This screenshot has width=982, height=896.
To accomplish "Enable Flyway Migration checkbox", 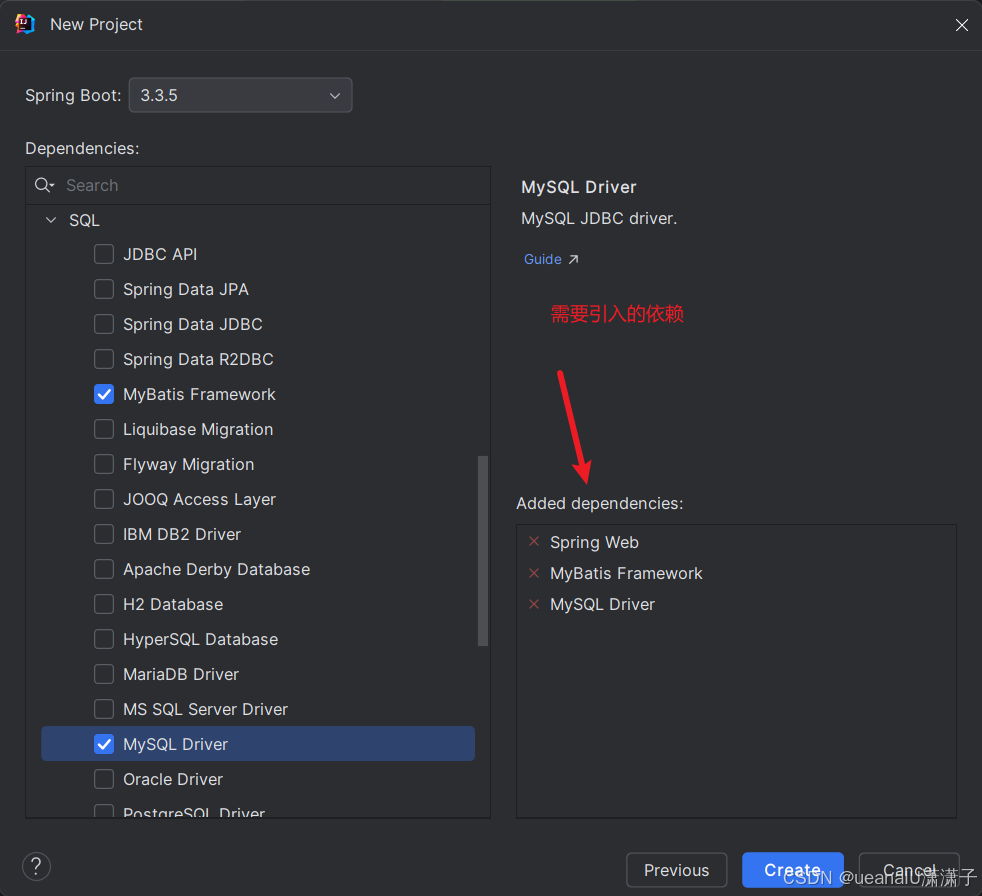I will tap(104, 465).
